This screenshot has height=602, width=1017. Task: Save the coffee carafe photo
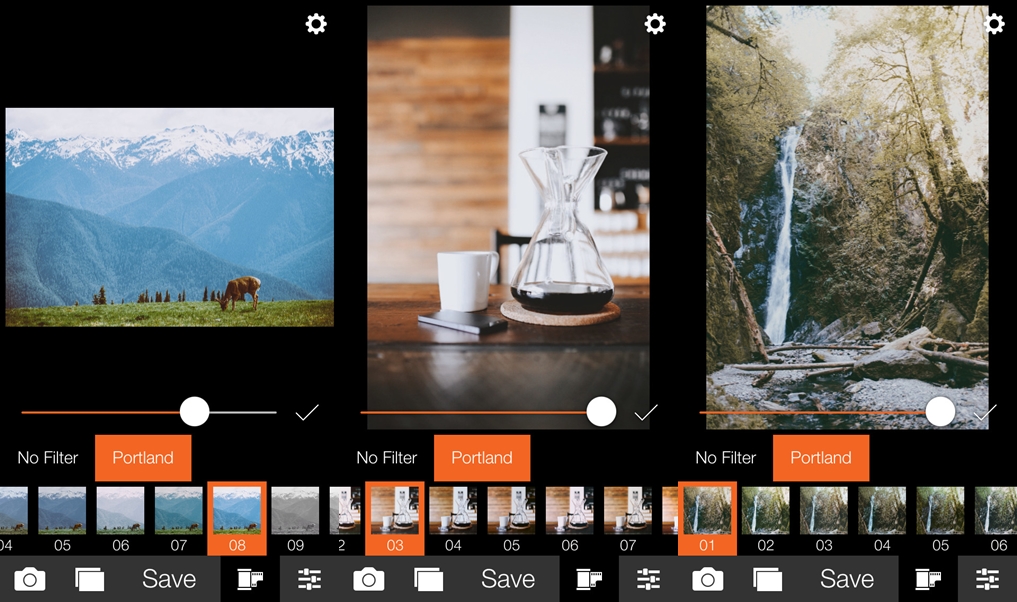tap(508, 579)
